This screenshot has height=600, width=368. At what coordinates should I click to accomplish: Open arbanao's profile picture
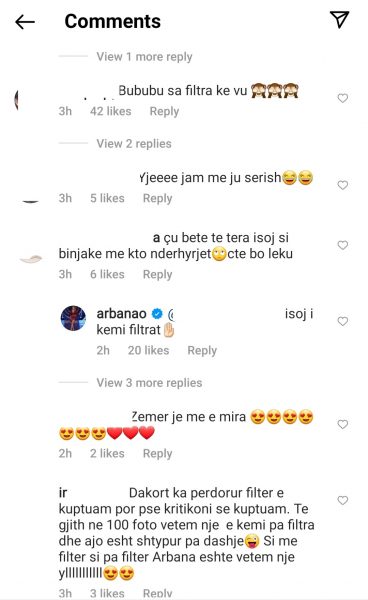73,318
